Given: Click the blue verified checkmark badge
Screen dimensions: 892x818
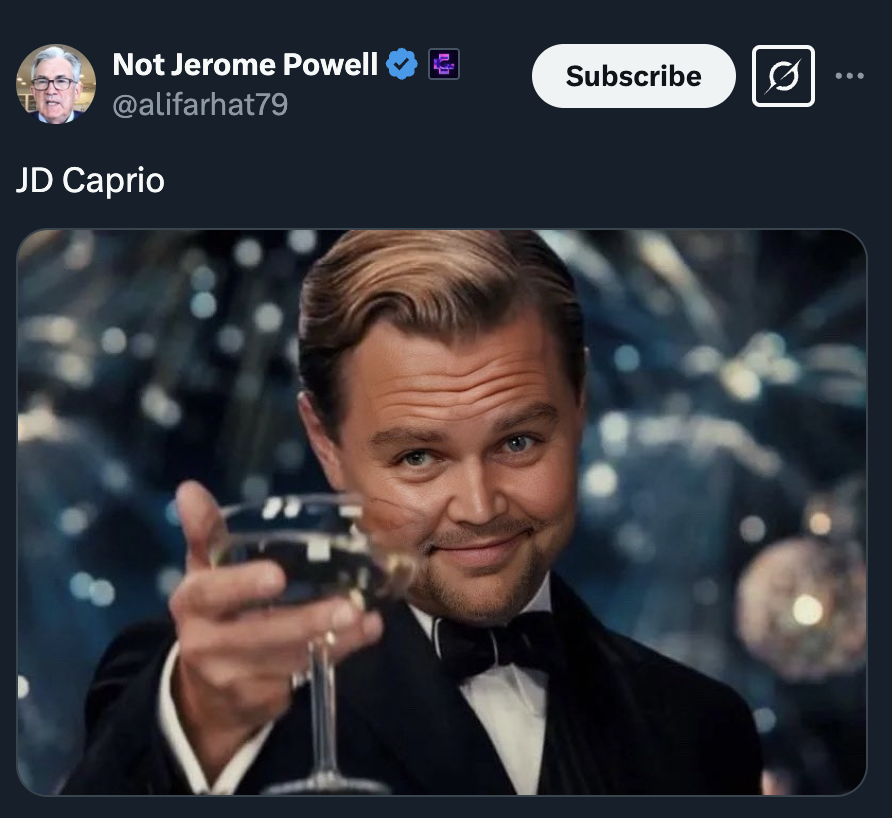Looking at the screenshot, I should (402, 65).
